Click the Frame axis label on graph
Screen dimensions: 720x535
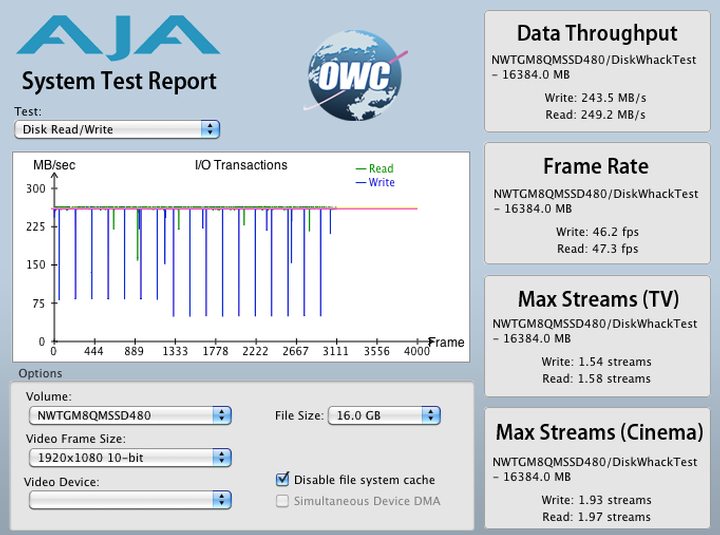point(446,342)
